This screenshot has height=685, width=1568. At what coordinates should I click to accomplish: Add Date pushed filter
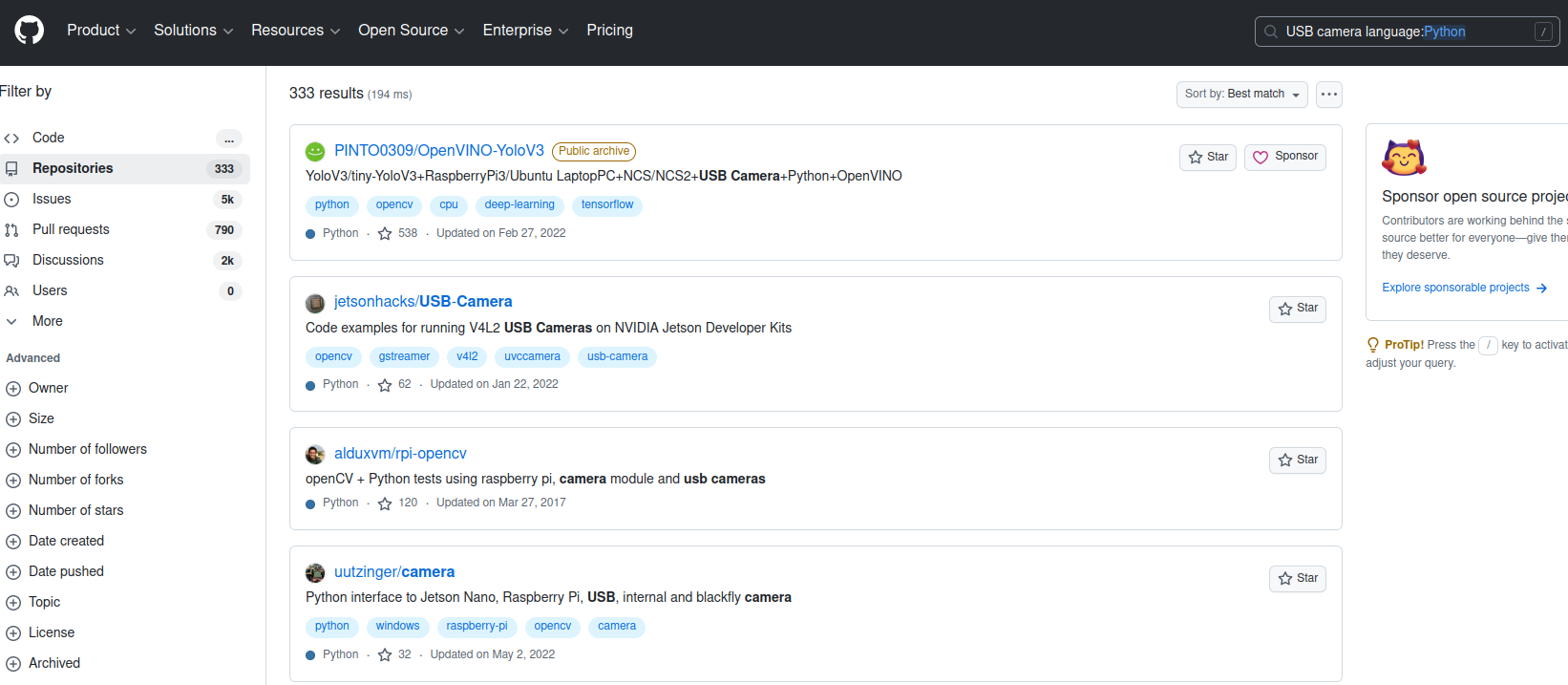click(x=67, y=571)
